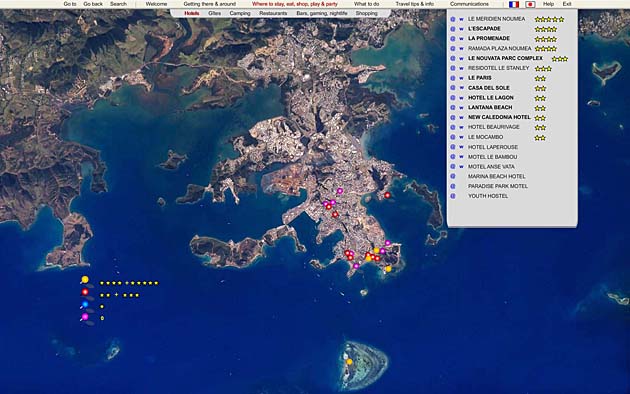Screen dimensions: 630x394
Task: Click the w website icon for Le Meridien Noumea
Action: (x=461, y=19)
